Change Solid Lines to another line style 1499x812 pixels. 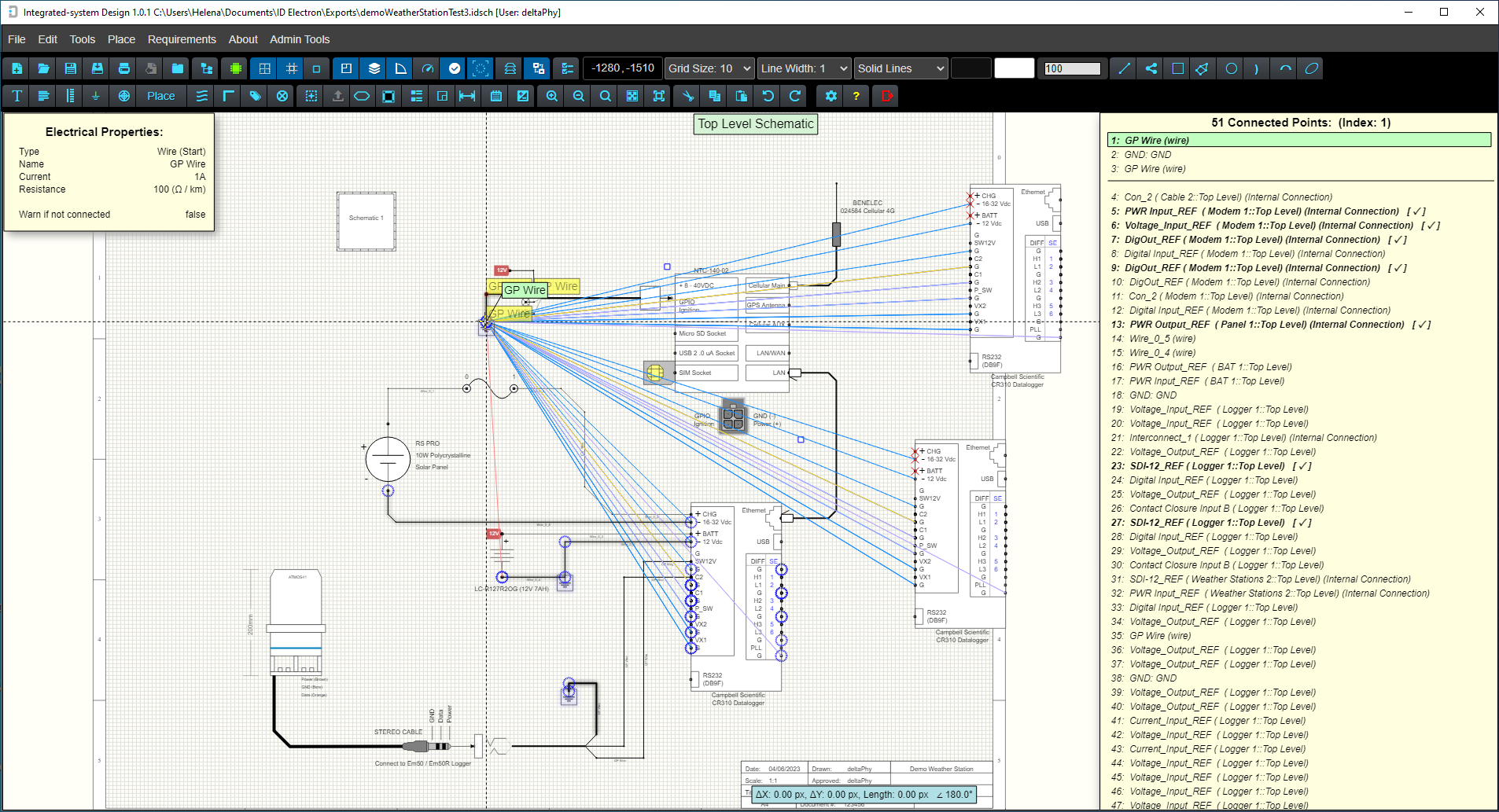pyautogui.click(x=900, y=68)
